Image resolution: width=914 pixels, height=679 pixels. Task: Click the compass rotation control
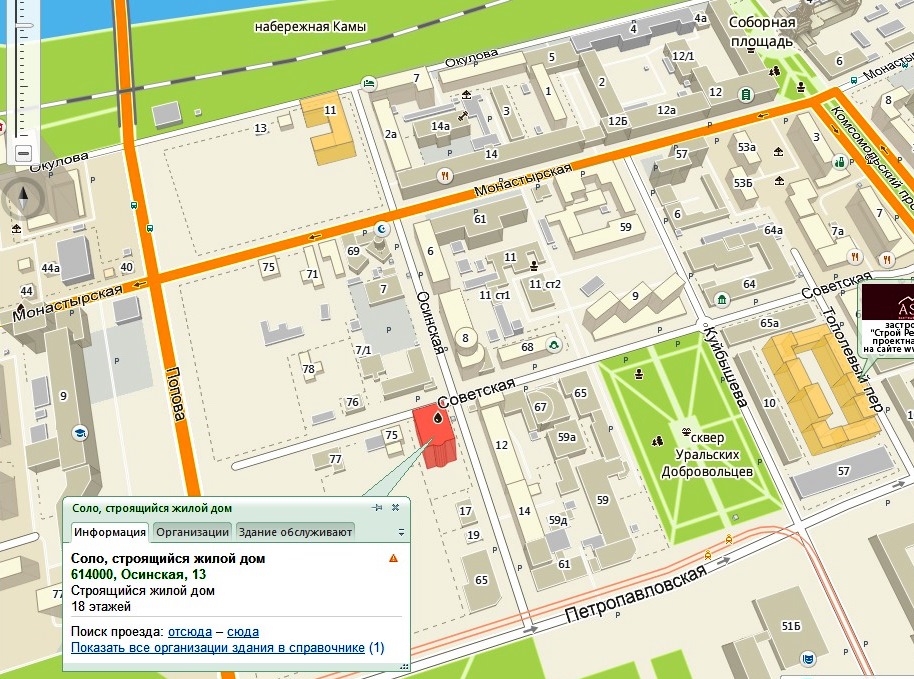(x=24, y=200)
